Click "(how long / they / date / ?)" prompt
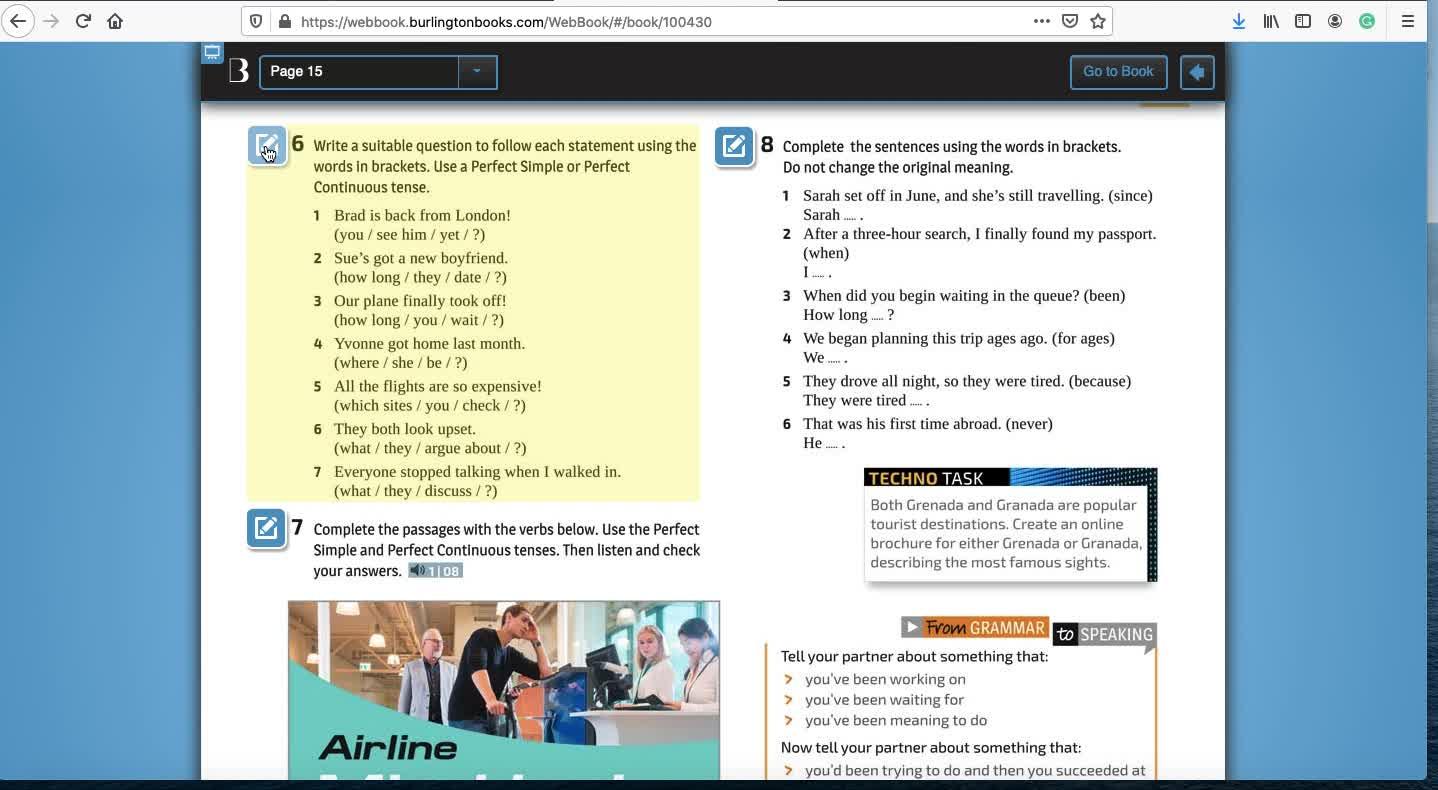The width and height of the screenshot is (1438, 790). [420, 278]
